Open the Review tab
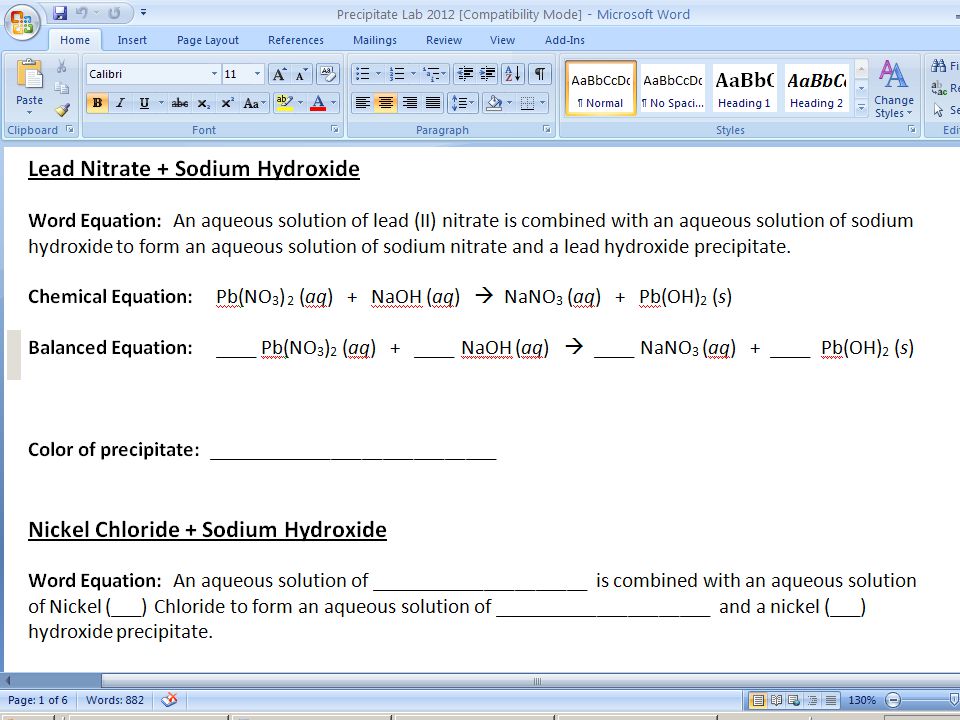Image resolution: width=960 pixels, height=720 pixels. pos(444,40)
